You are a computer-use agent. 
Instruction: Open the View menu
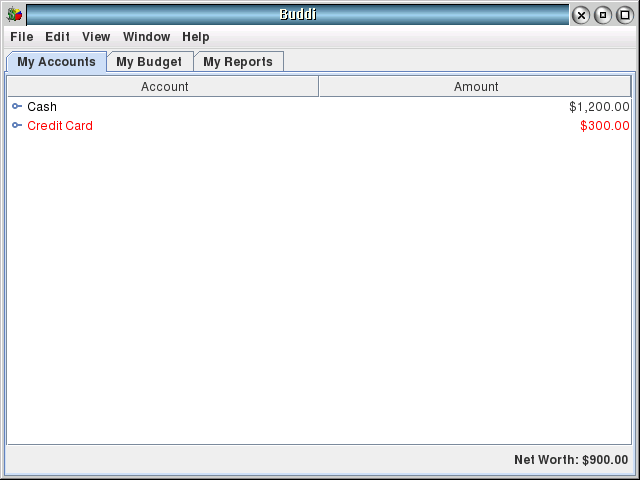[x=96, y=37]
